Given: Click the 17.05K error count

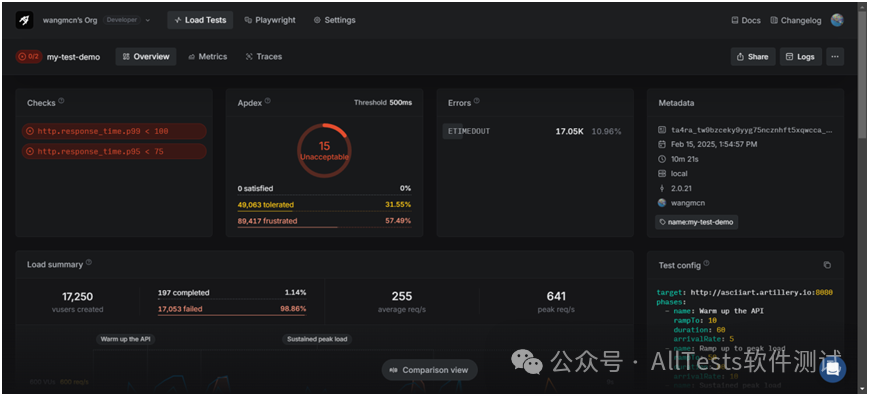Looking at the screenshot, I should (x=569, y=132).
